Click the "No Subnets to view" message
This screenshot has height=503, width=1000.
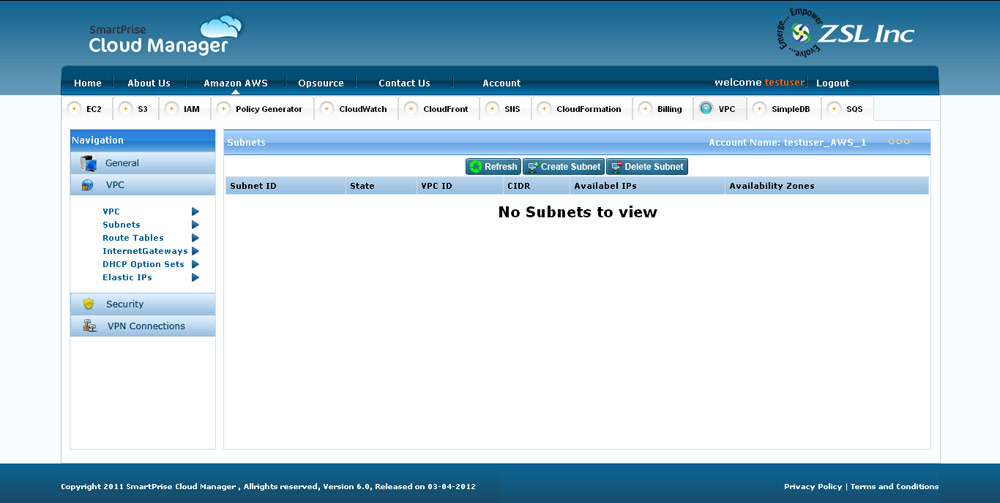coord(577,212)
